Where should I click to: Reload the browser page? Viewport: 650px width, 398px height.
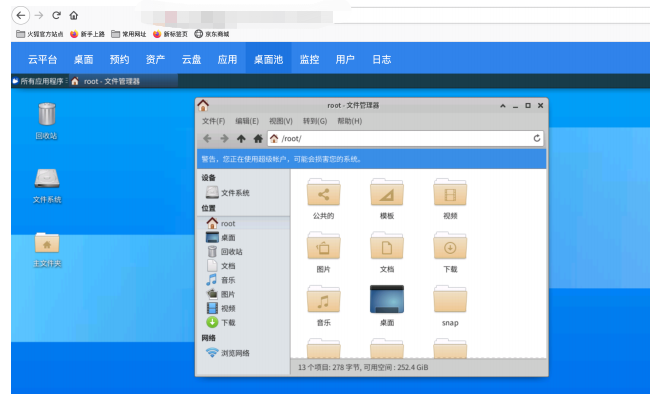[56, 16]
